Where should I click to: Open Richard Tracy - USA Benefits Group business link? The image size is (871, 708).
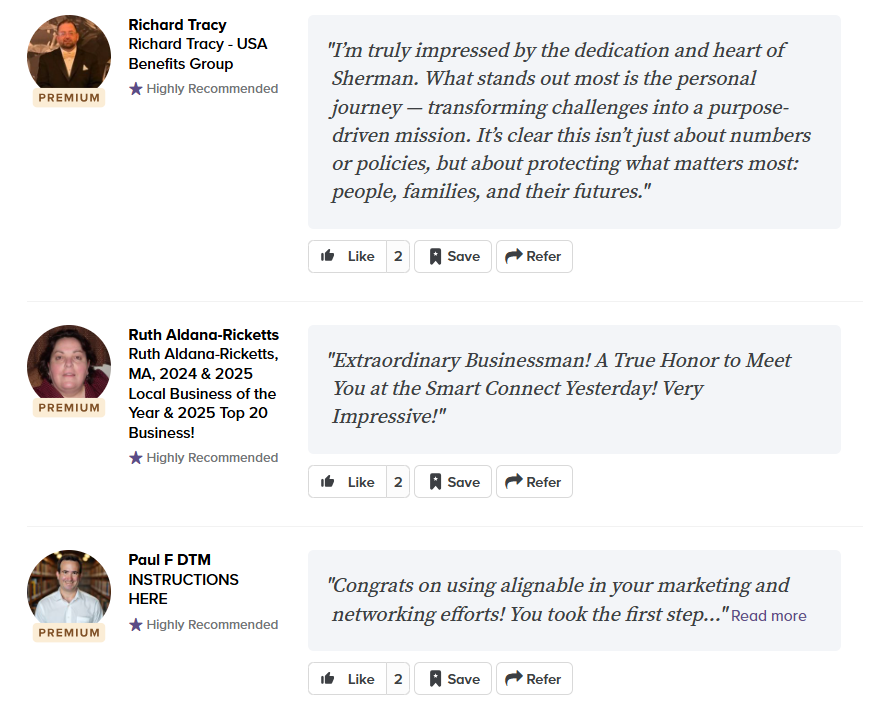tap(197, 54)
